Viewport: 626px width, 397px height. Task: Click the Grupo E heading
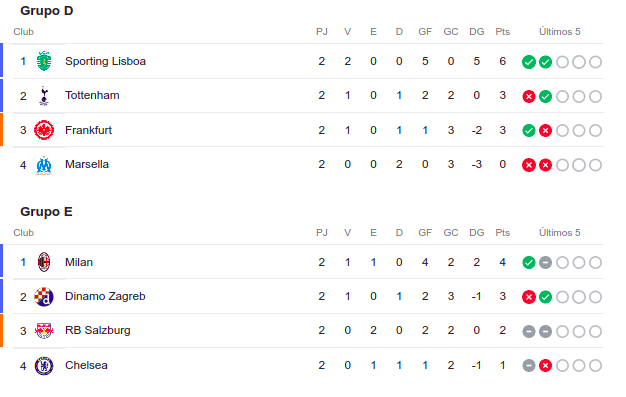coord(46,211)
